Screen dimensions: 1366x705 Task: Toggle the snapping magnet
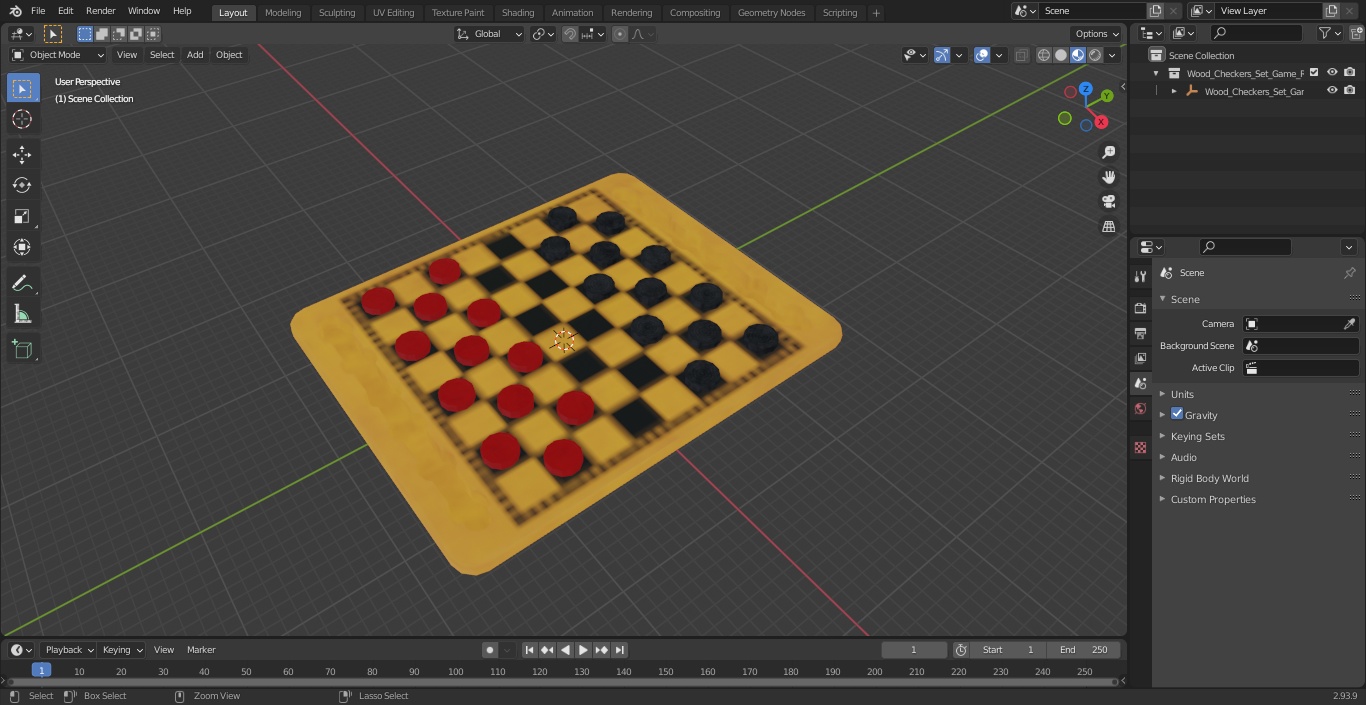pos(570,34)
